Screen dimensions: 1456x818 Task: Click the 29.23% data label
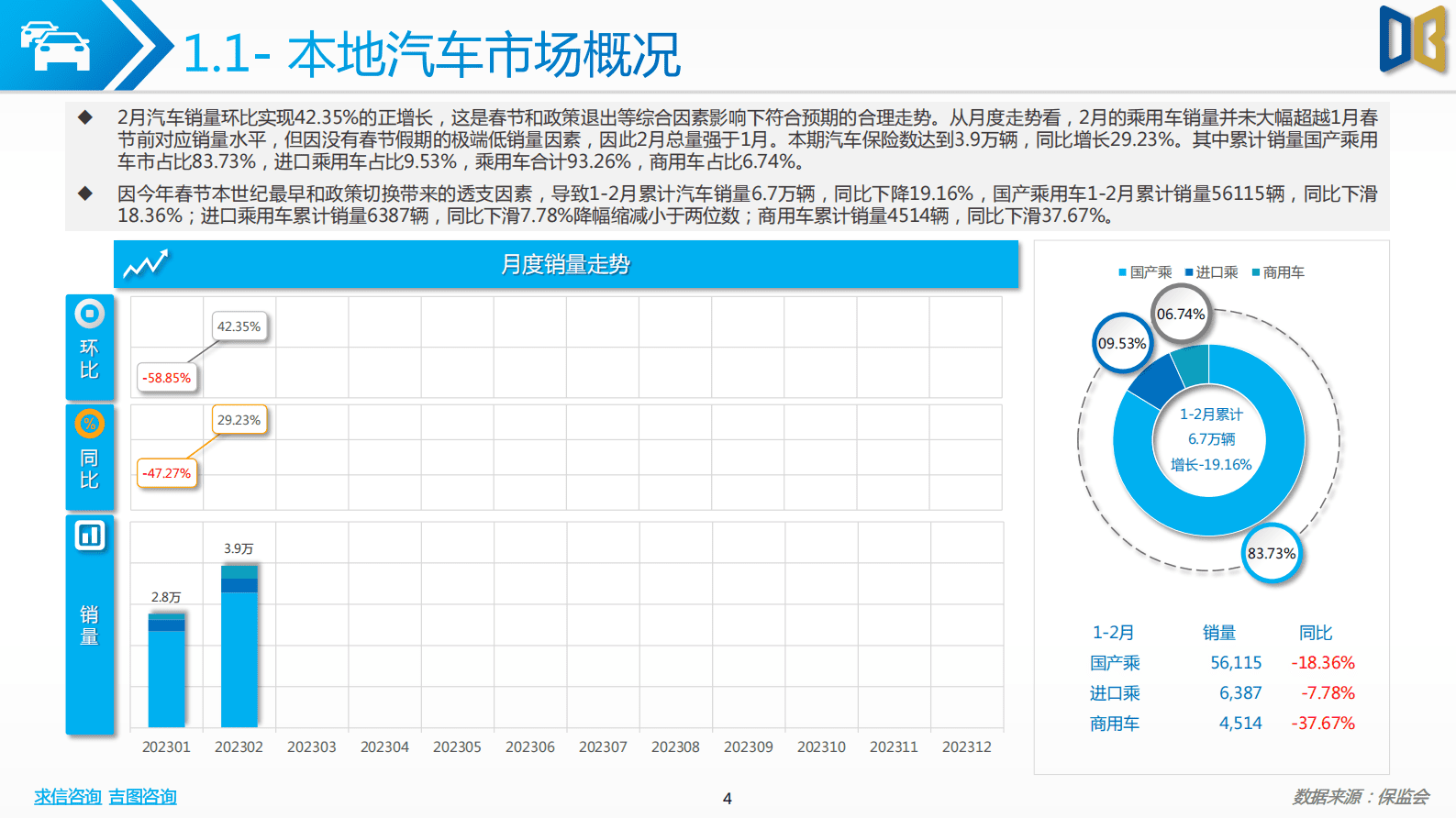pos(239,420)
